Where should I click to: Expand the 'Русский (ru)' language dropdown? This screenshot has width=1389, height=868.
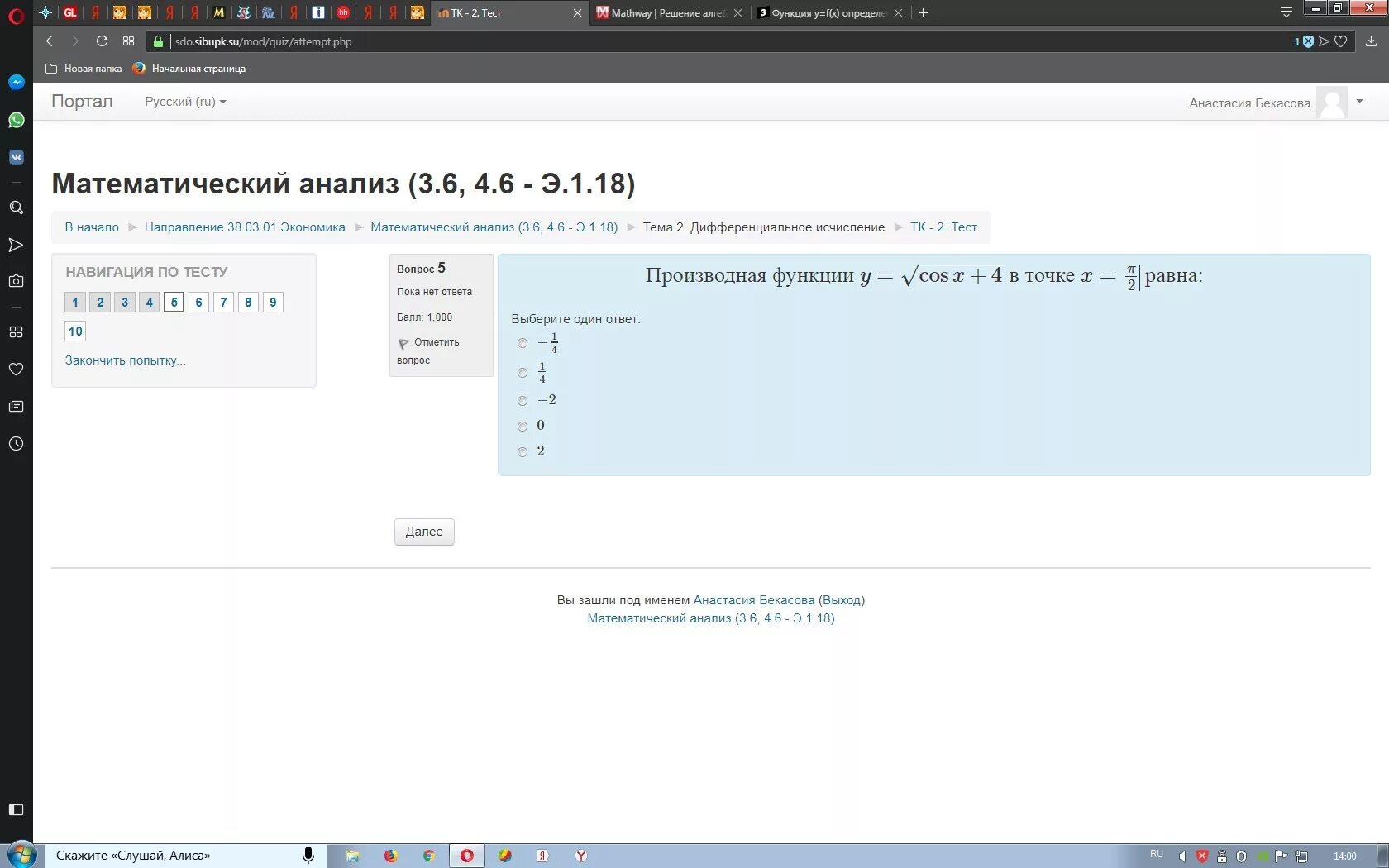pyautogui.click(x=185, y=101)
